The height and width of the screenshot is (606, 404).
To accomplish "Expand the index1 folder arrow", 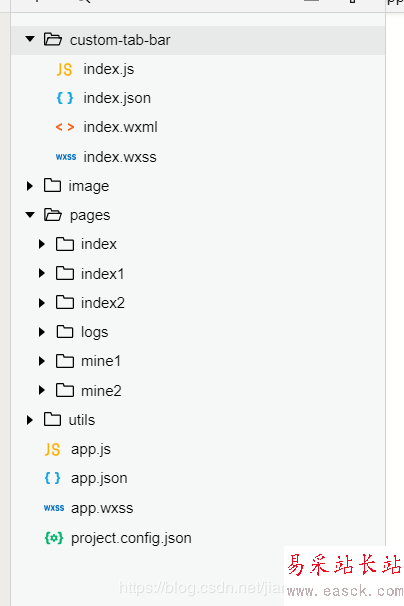I will 42,273.
